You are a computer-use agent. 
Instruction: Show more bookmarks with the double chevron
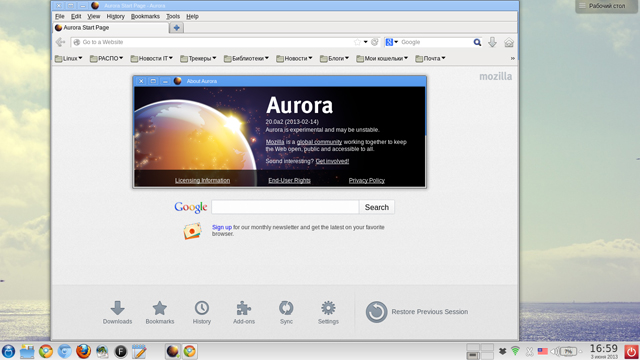(x=513, y=59)
